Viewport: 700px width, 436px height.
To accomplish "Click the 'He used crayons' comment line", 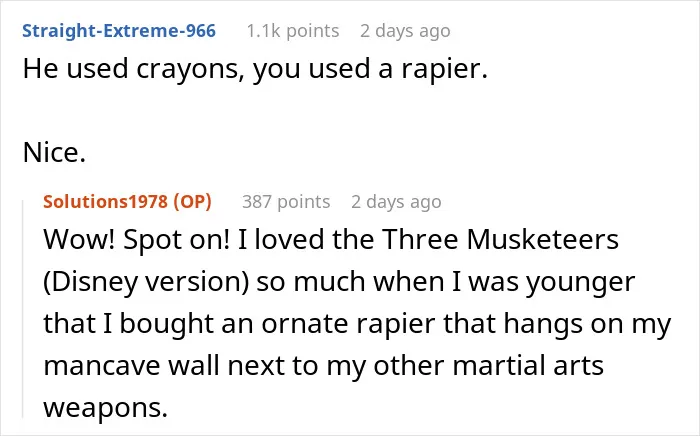I will 255,69.
